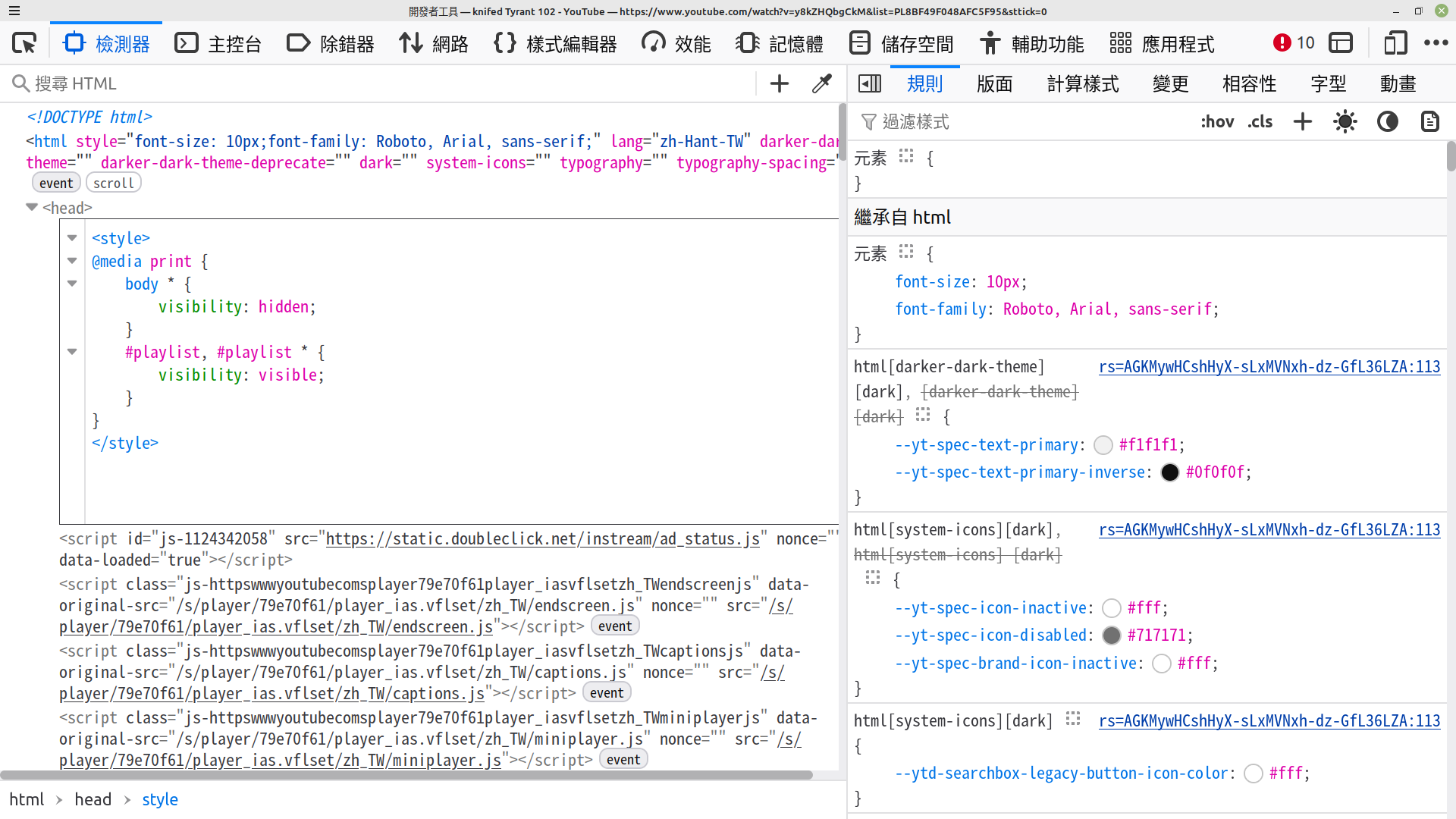This screenshot has height=819, width=1456.
Task: Toggle light color scheme simulation
Action: coord(1345,121)
